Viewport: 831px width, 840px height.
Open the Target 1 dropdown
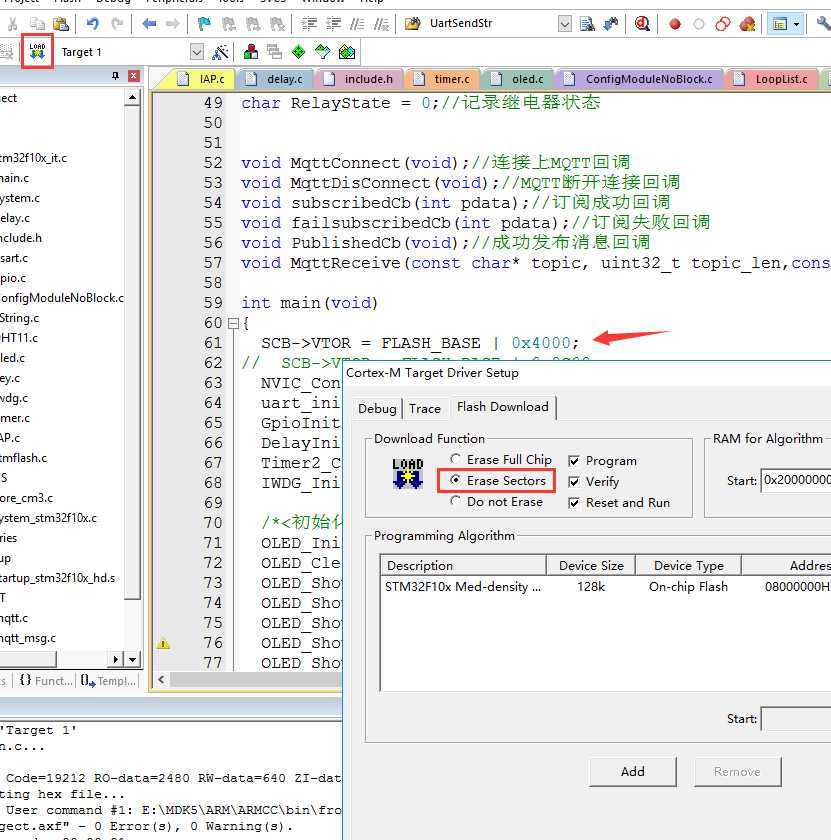coord(196,52)
